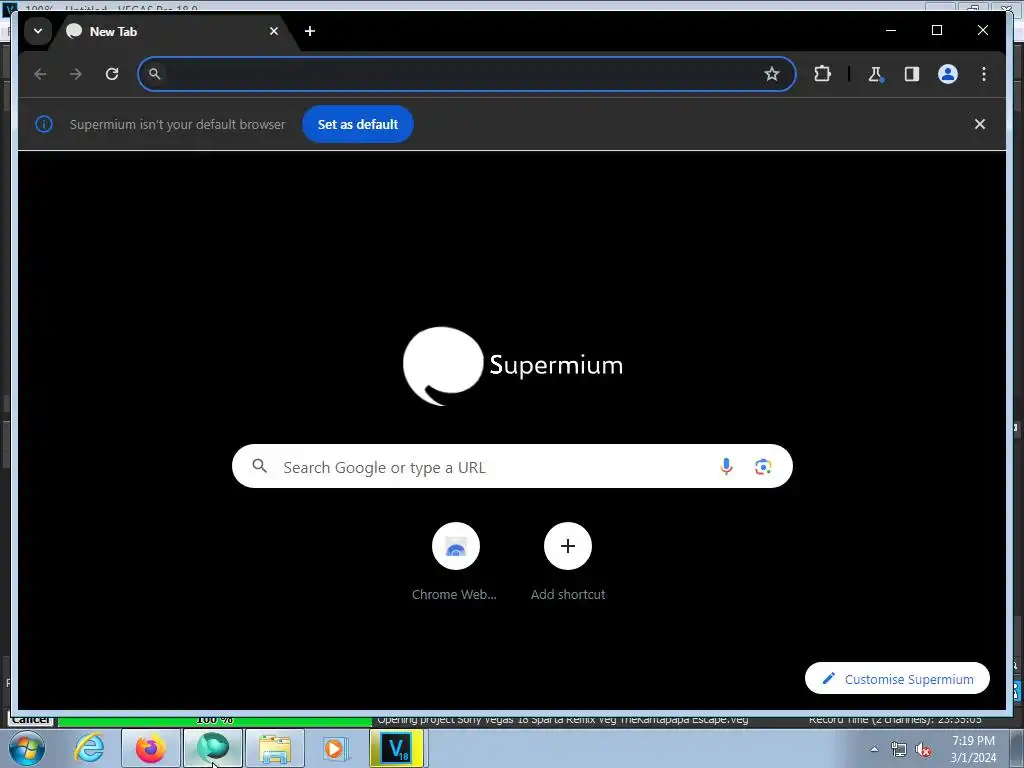
Task: Go back one page
Action: click(x=40, y=74)
